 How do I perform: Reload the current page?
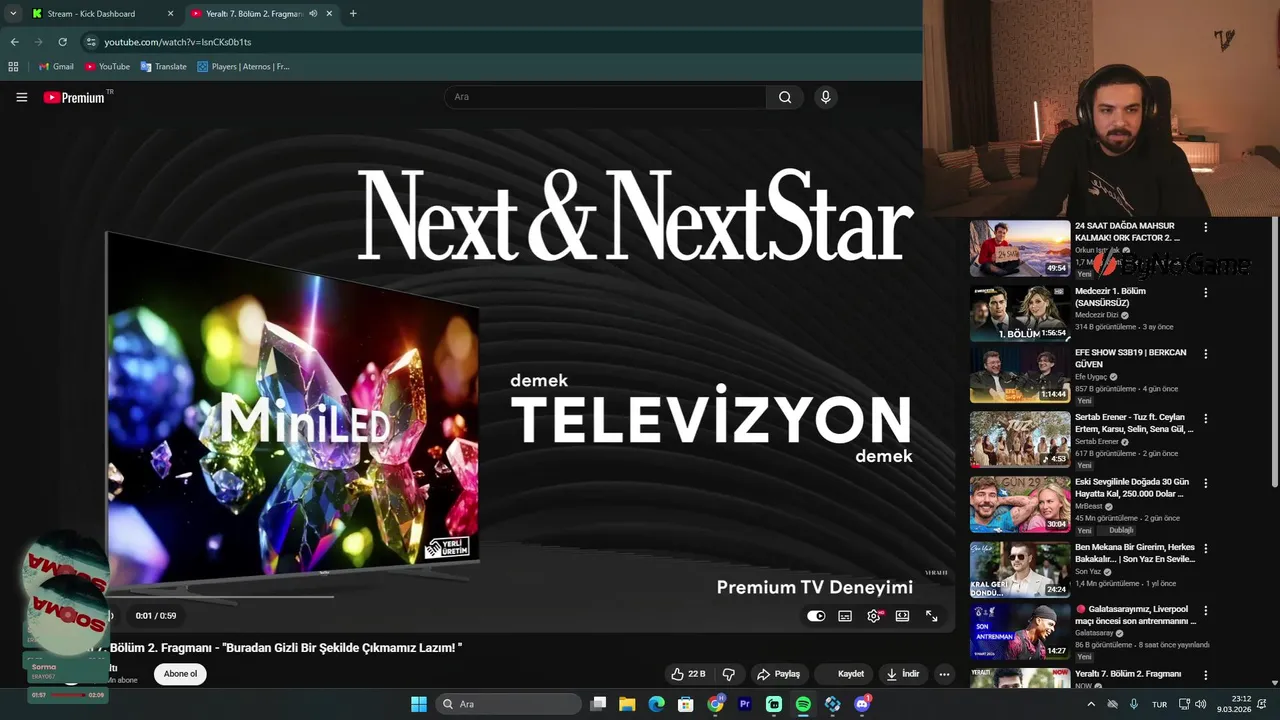(62, 42)
